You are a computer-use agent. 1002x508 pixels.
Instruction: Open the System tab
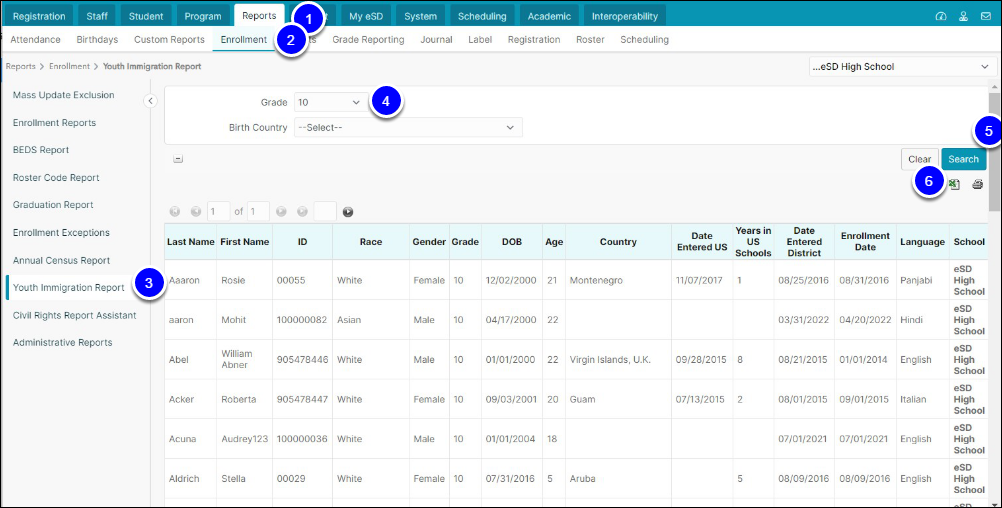420,16
